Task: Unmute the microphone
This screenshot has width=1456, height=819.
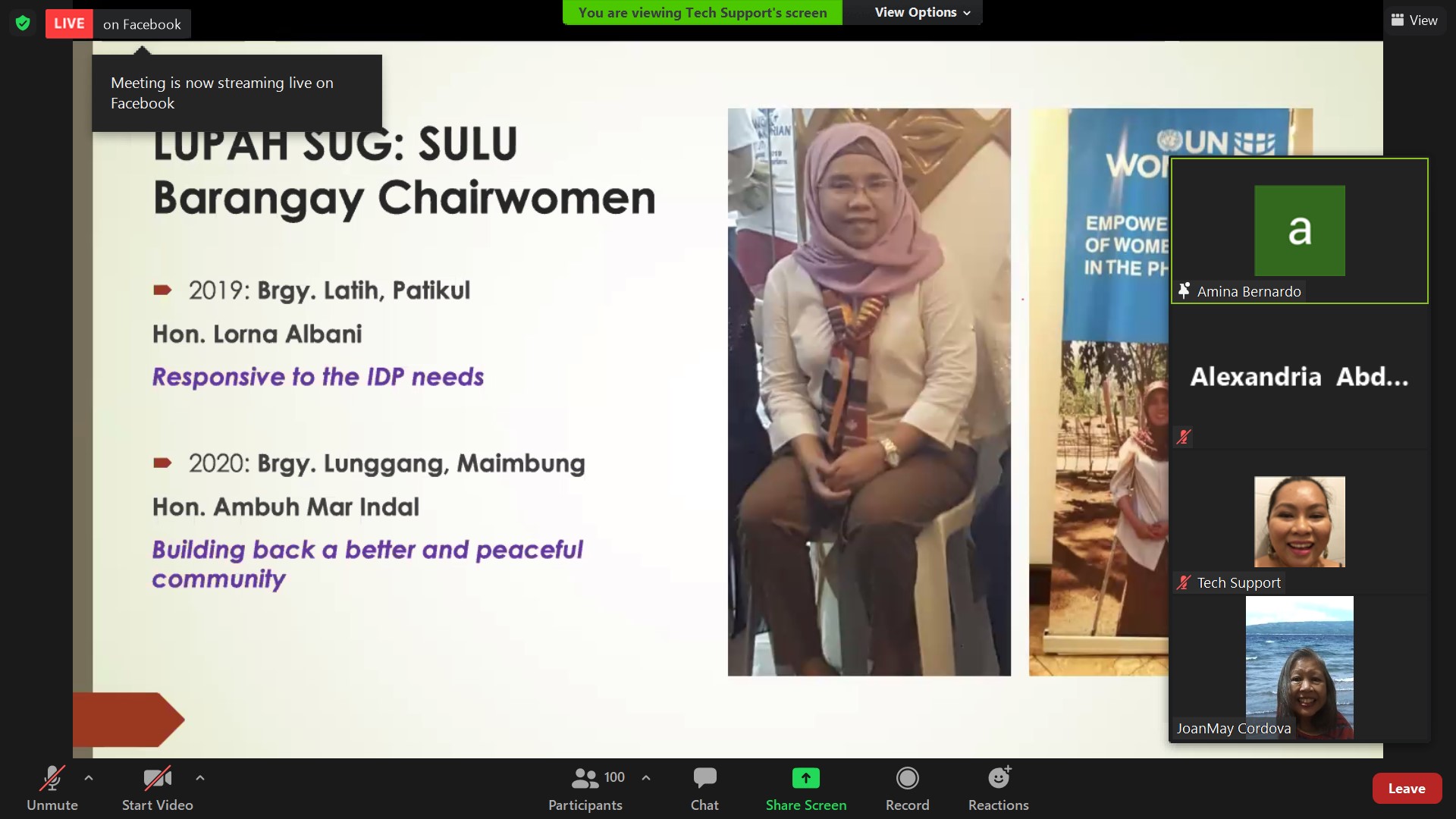Action: [x=52, y=789]
